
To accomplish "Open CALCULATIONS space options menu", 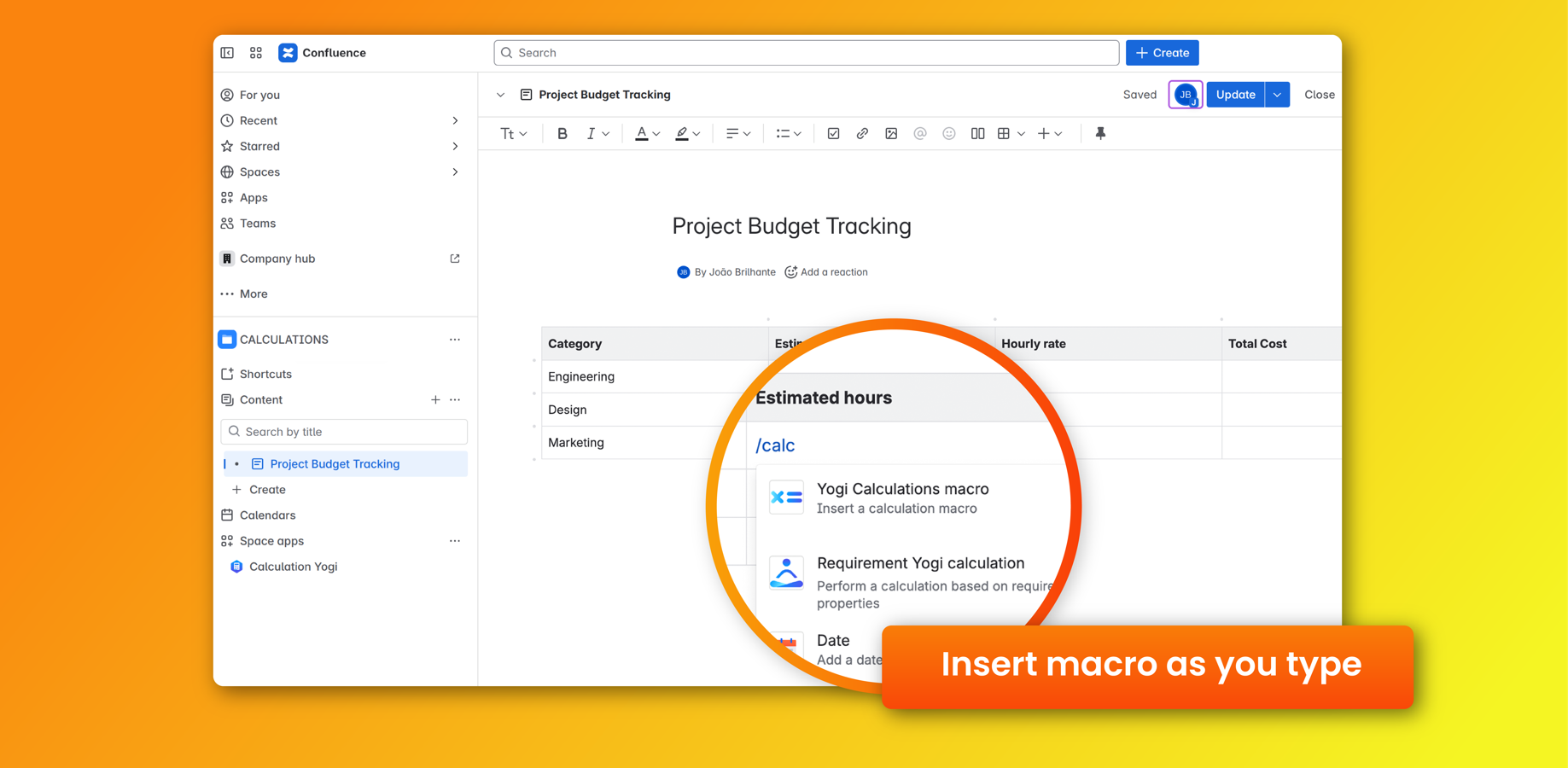I will (455, 340).
